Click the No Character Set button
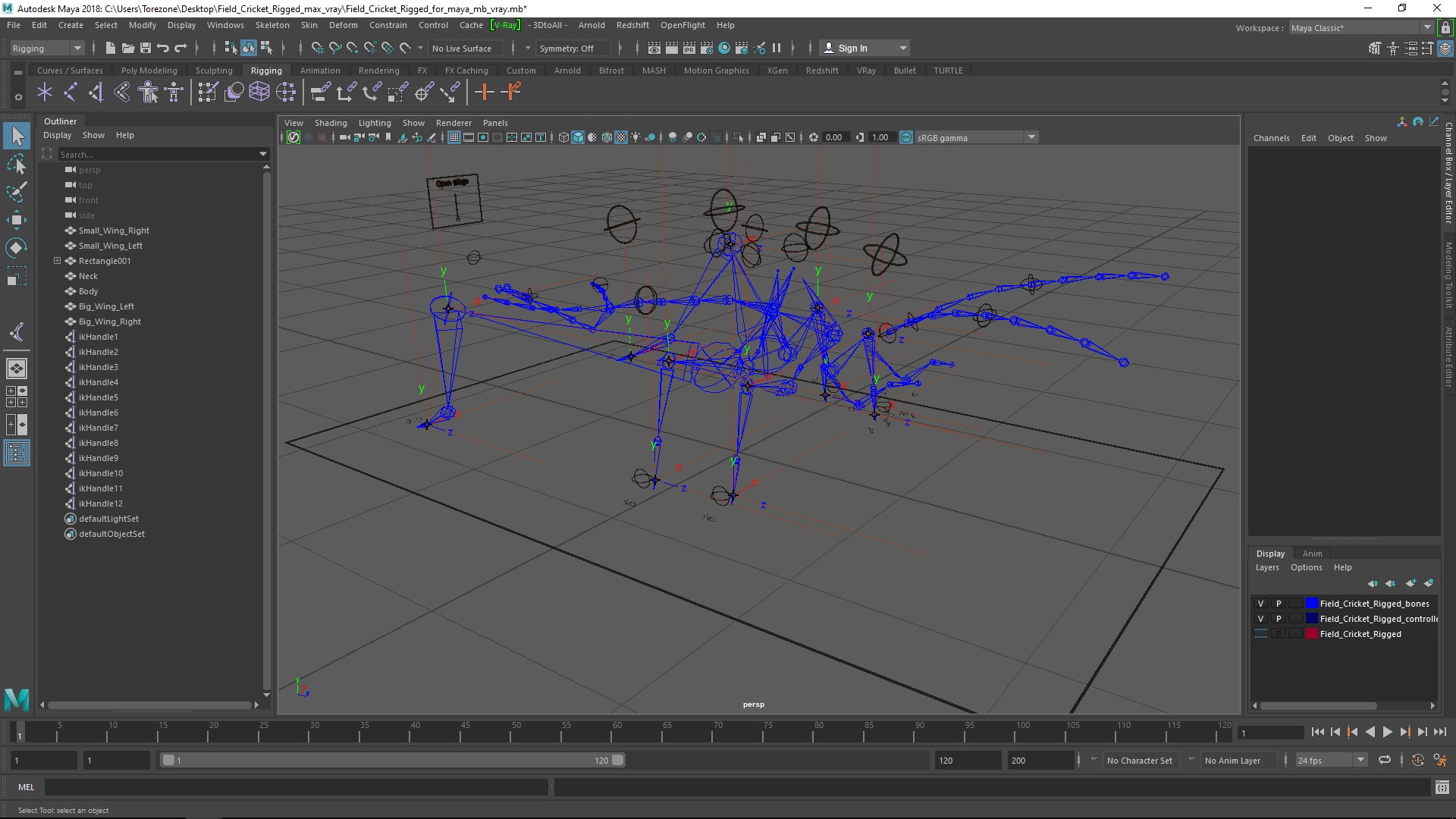Viewport: 1456px width, 819px height. click(x=1138, y=760)
